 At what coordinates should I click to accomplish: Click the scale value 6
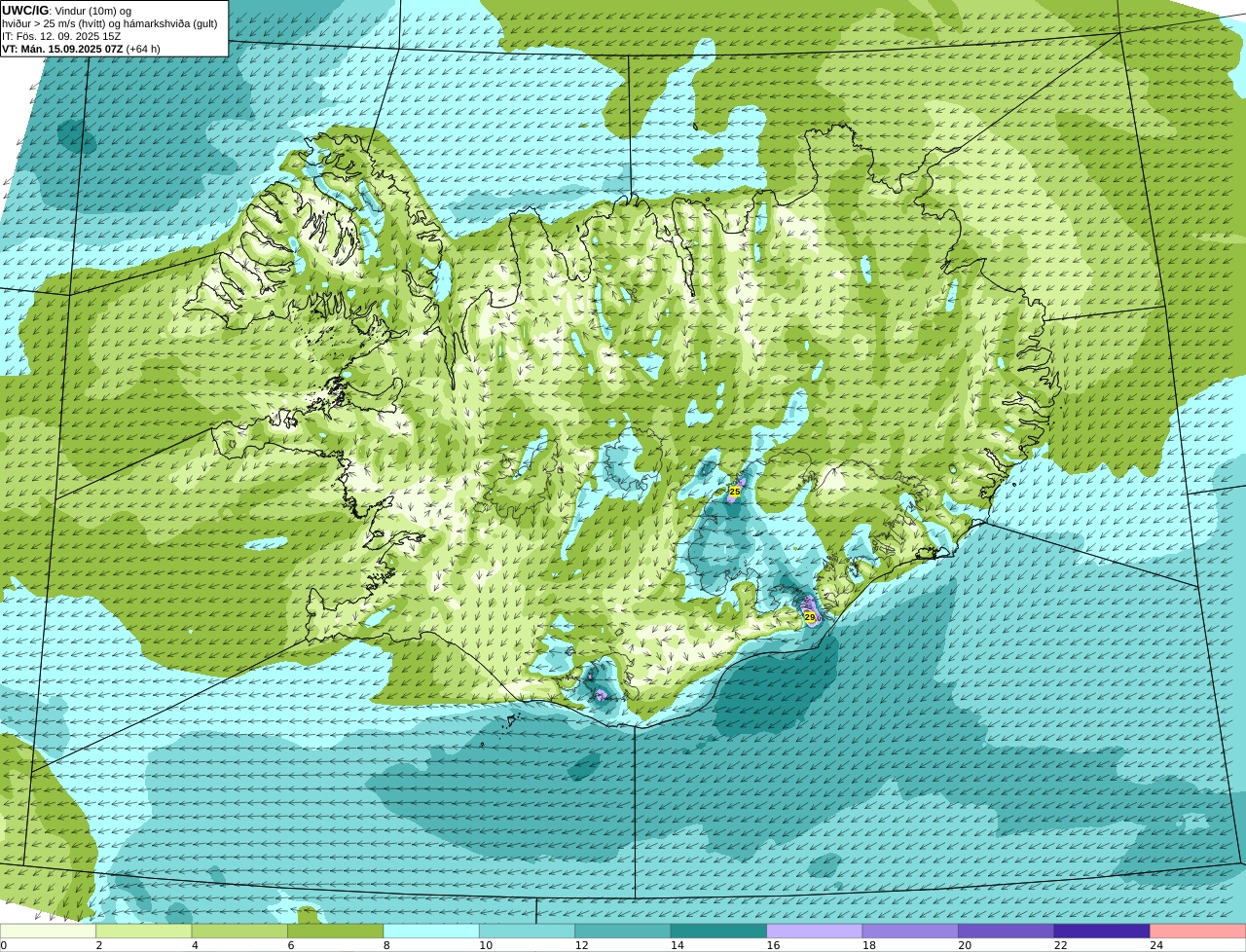coord(290,945)
